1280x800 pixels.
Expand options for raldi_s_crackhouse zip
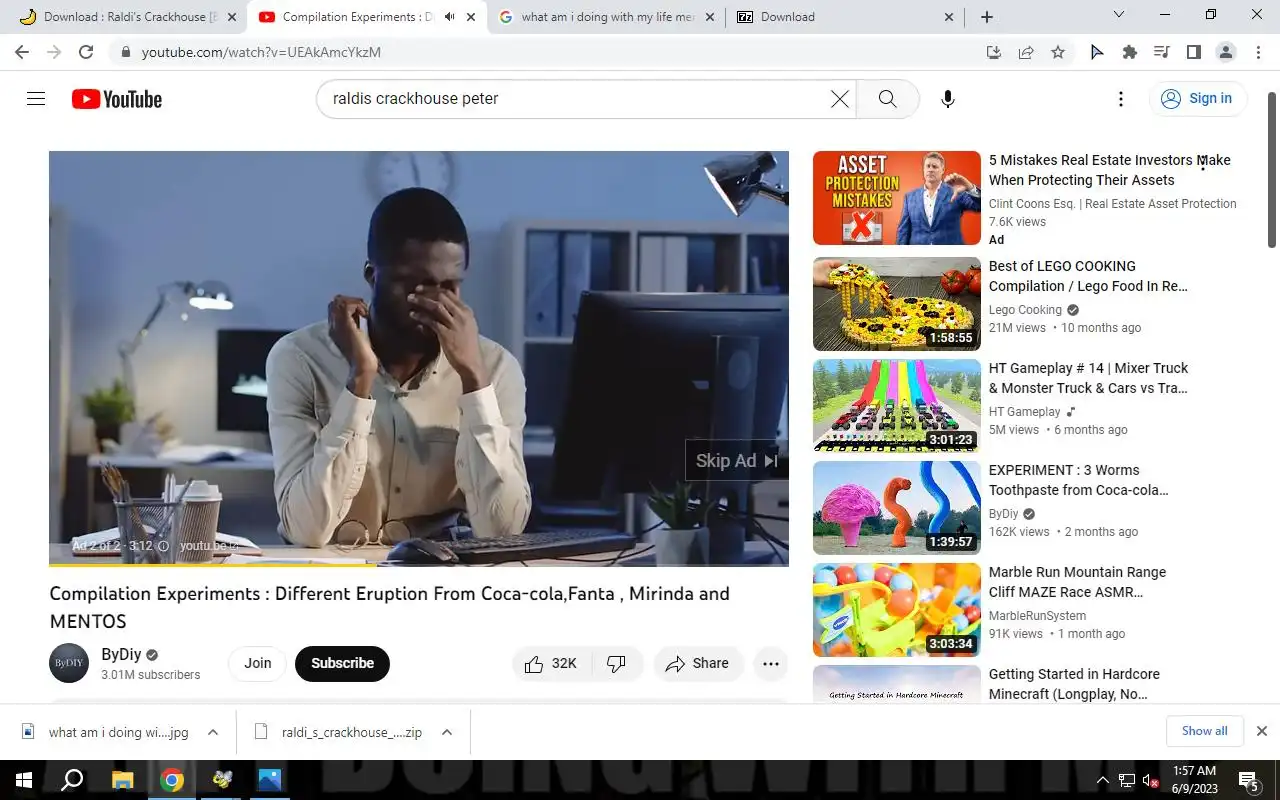447,732
